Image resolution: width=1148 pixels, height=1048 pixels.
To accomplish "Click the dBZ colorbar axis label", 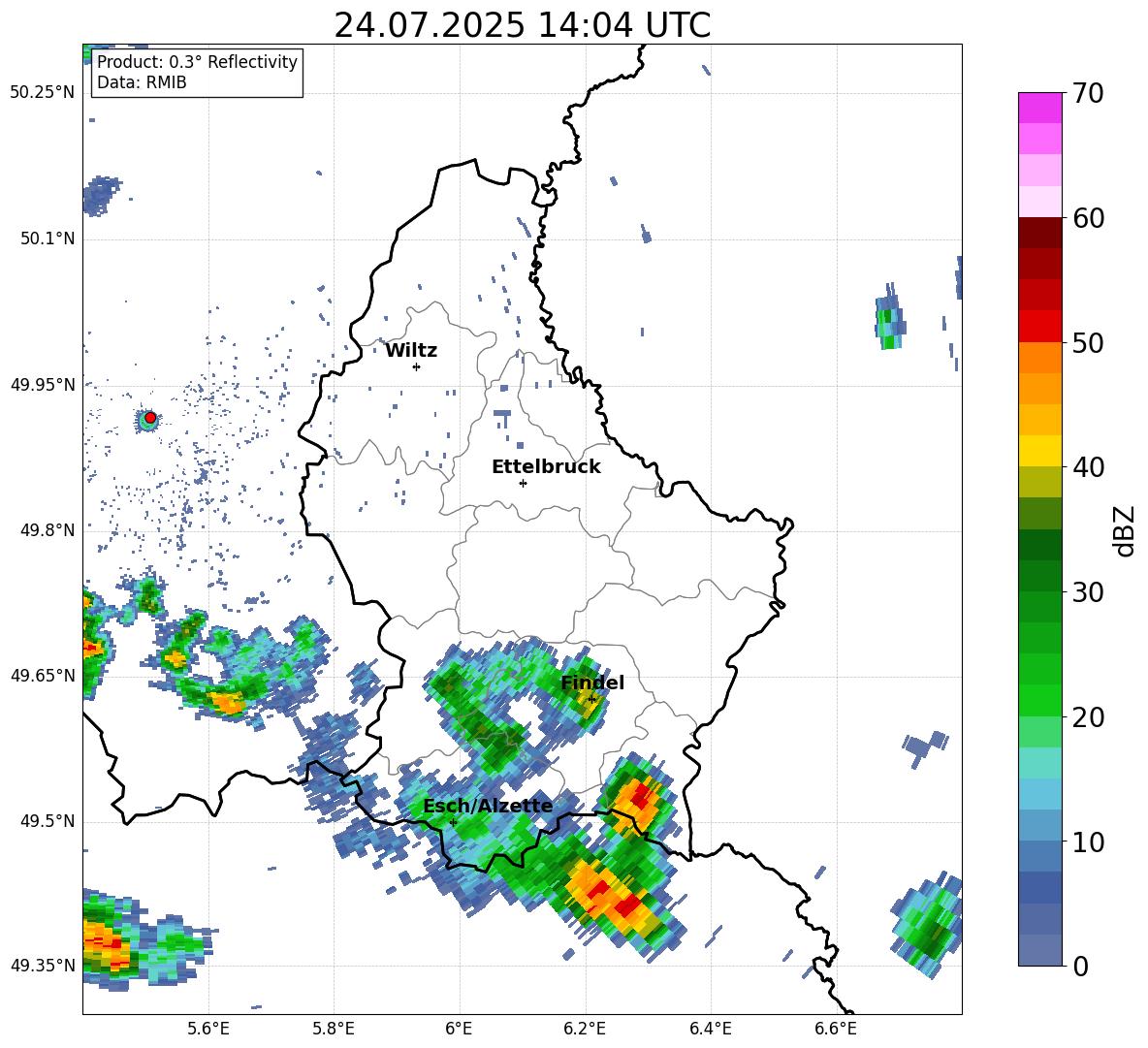I will 1125,530.
